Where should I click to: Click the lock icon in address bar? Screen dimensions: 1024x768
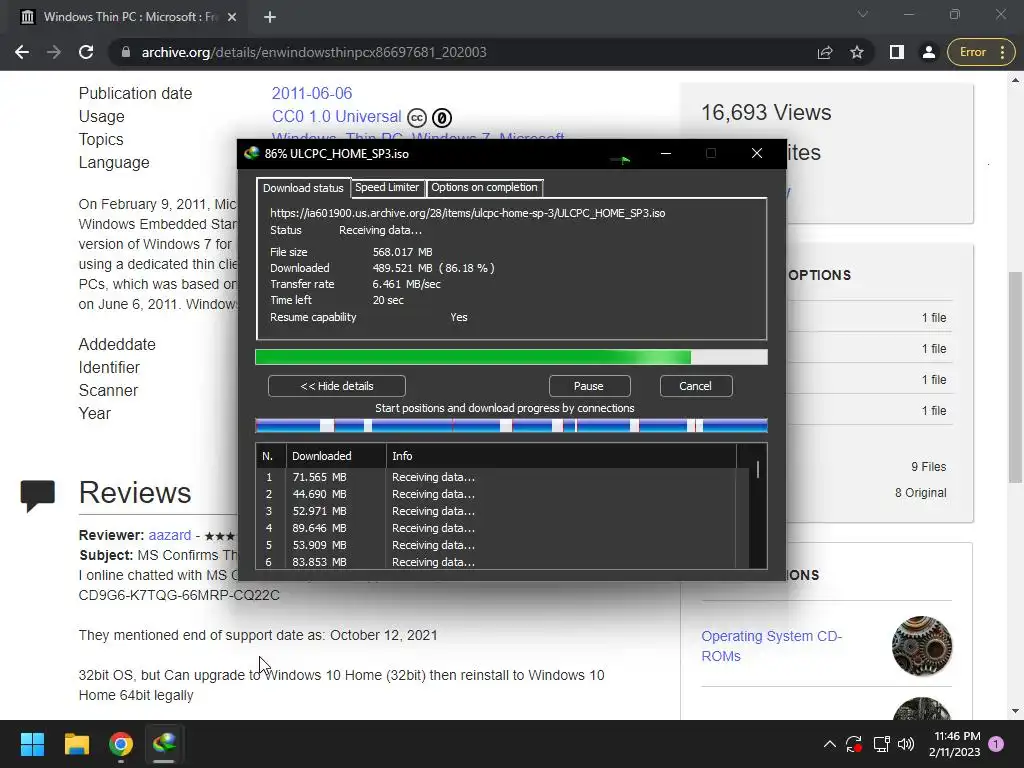tap(126, 52)
